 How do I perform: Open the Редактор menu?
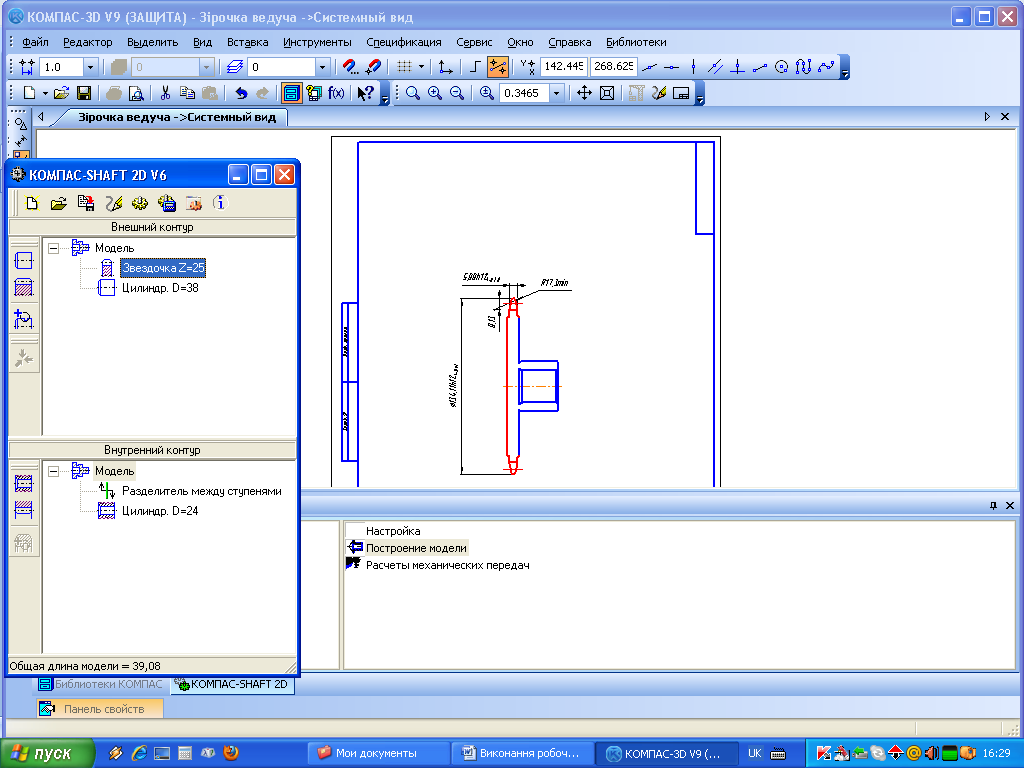pos(88,42)
